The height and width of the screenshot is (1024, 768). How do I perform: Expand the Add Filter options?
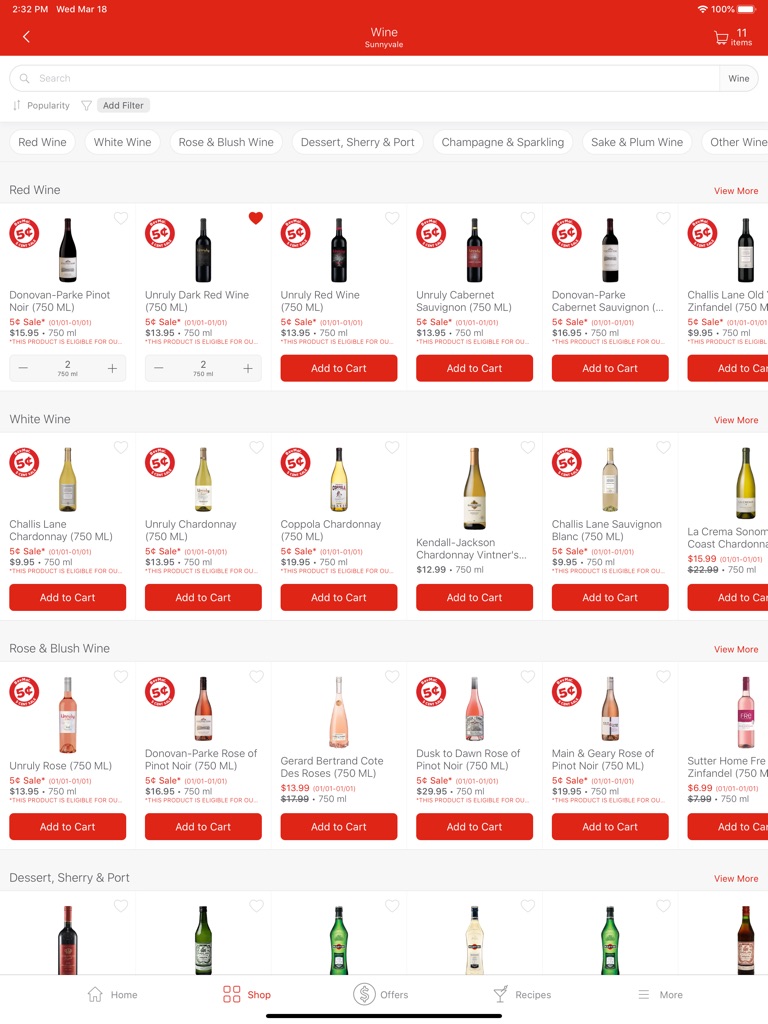(x=122, y=104)
